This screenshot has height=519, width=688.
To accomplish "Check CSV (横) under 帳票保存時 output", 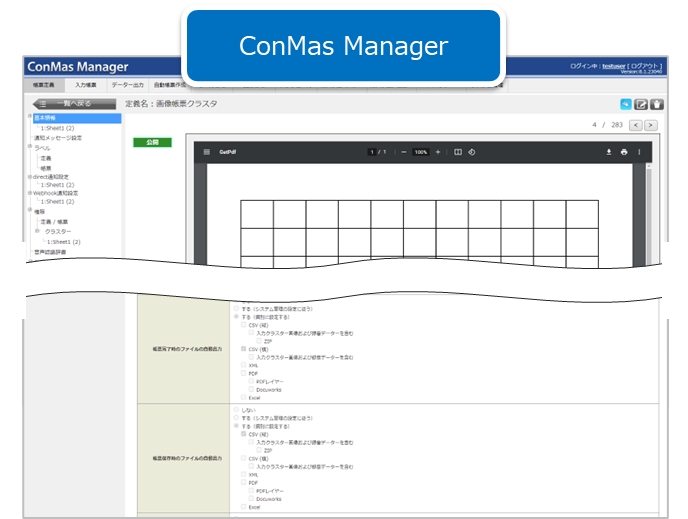I will point(244,458).
